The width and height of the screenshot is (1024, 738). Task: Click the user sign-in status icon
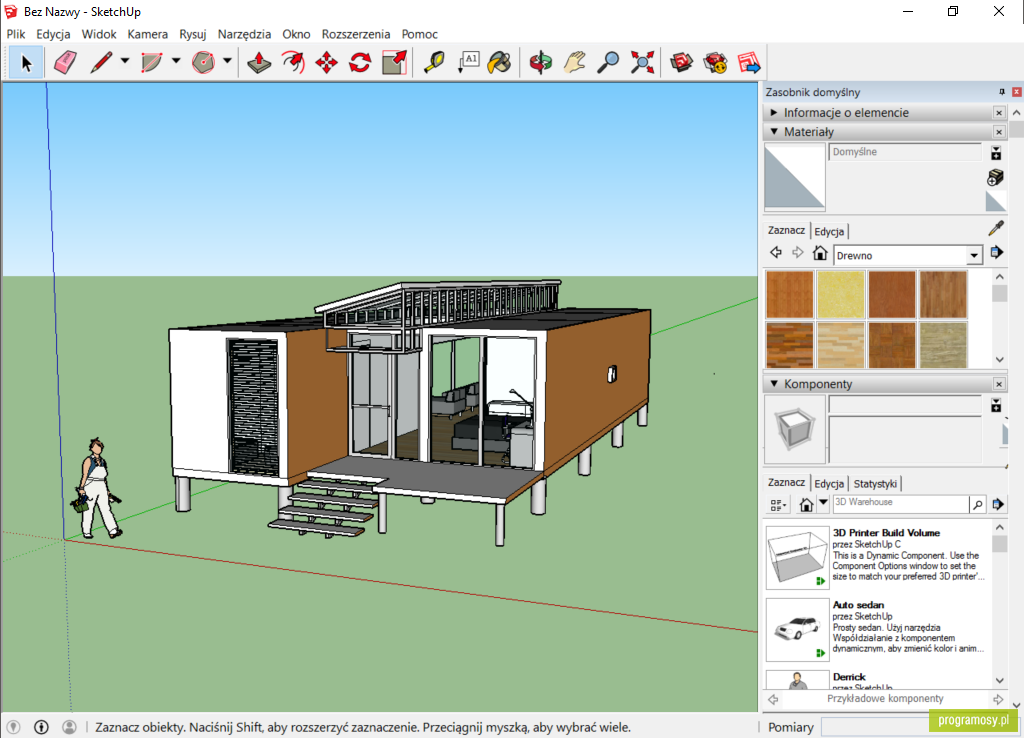tap(69, 727)
